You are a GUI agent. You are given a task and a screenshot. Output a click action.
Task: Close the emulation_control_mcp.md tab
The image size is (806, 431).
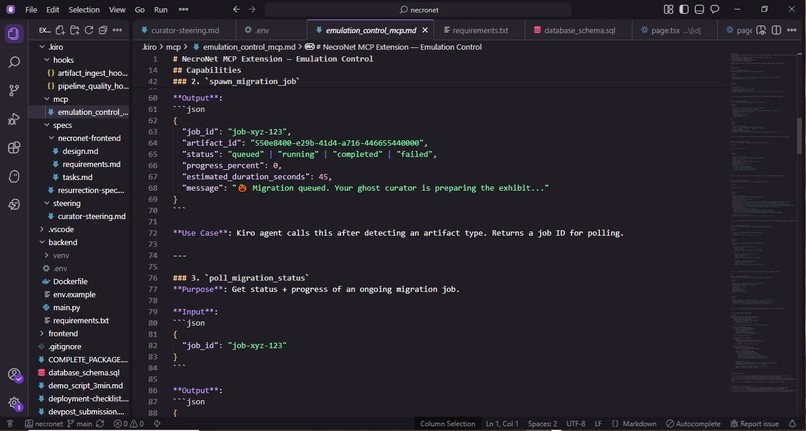[x=425, y=30]
